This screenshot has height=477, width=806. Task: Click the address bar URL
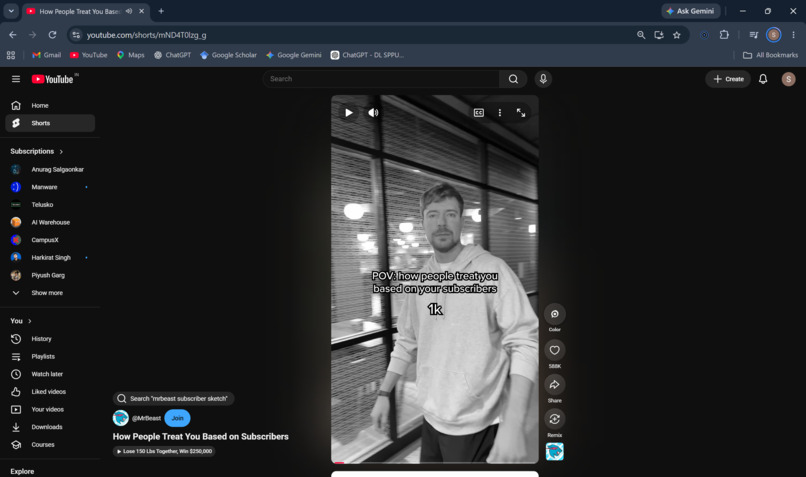coord(146,35)
